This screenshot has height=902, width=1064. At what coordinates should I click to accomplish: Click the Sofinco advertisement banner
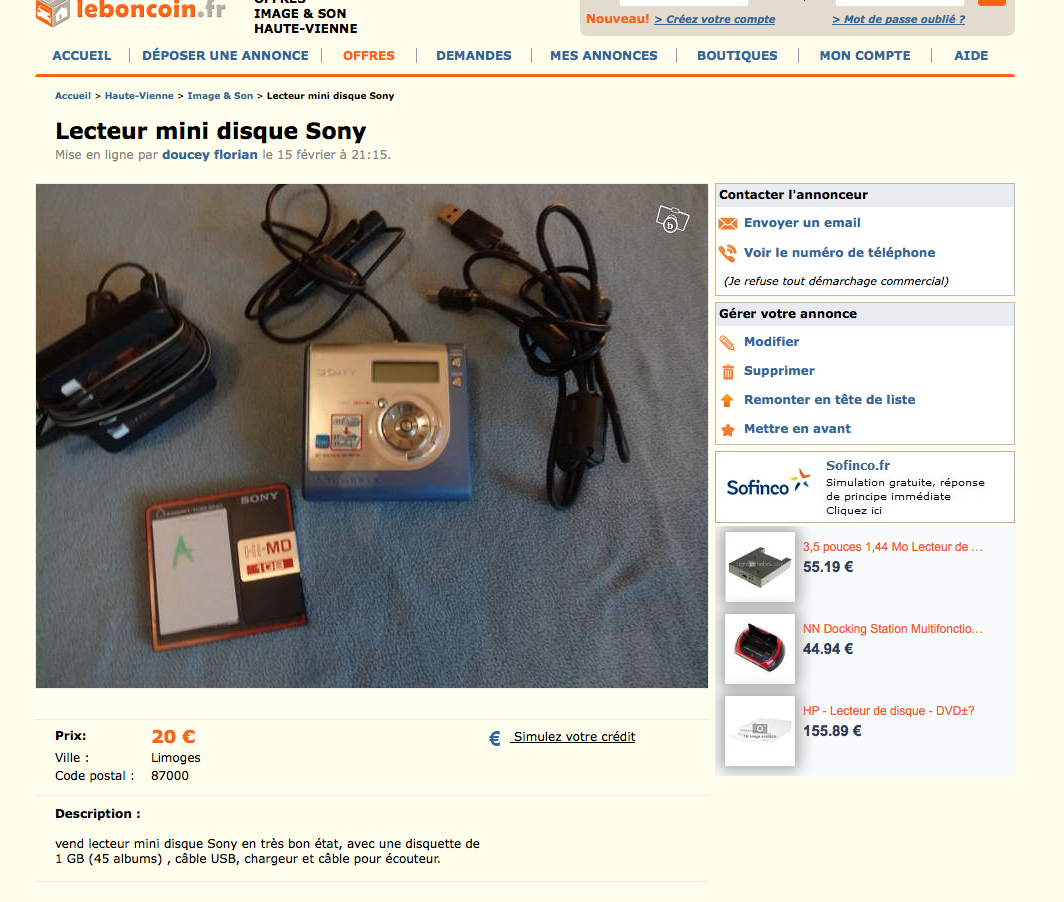(864, 487)
